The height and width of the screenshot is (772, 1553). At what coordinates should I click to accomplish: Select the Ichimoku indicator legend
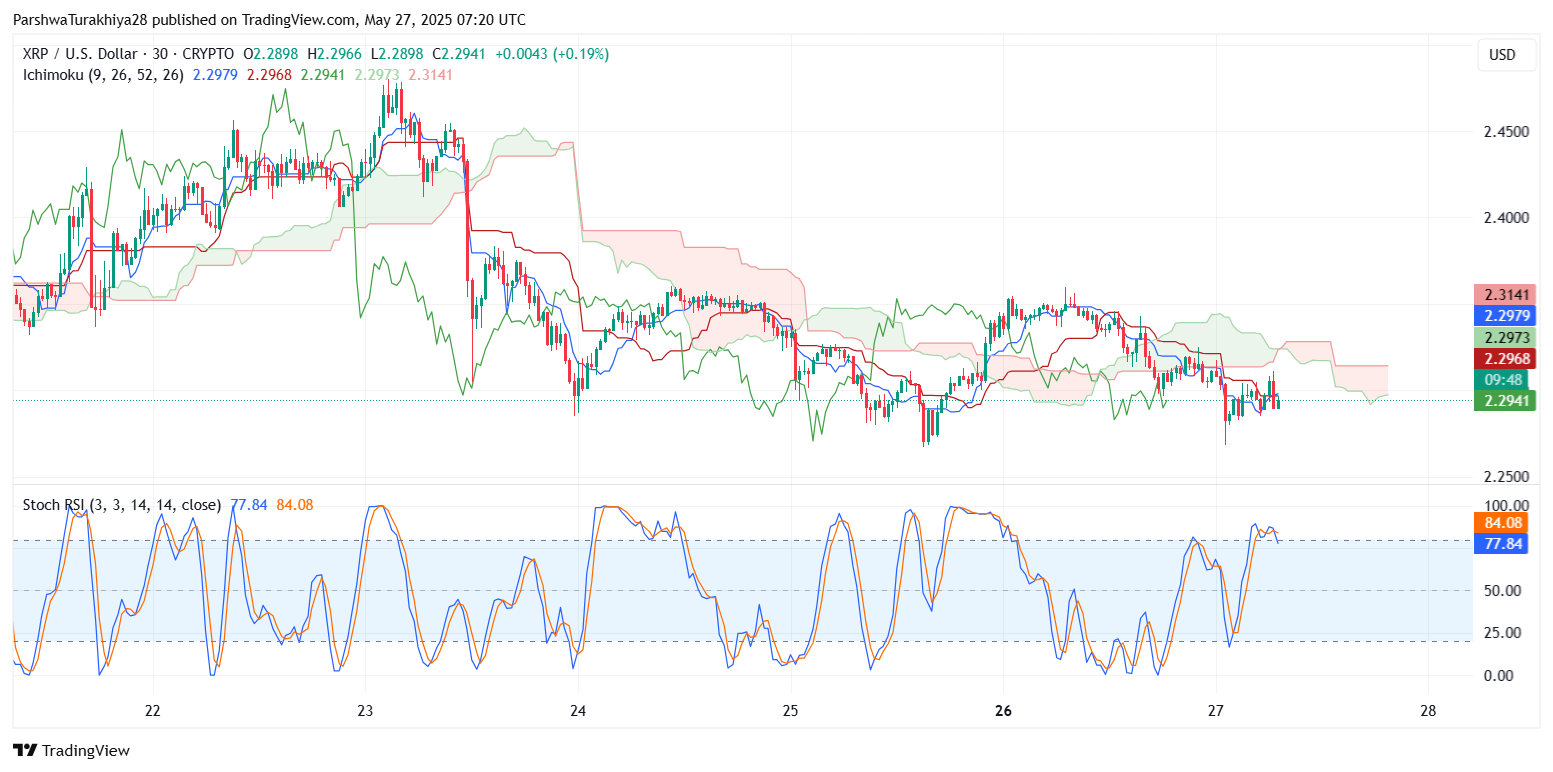98,74
